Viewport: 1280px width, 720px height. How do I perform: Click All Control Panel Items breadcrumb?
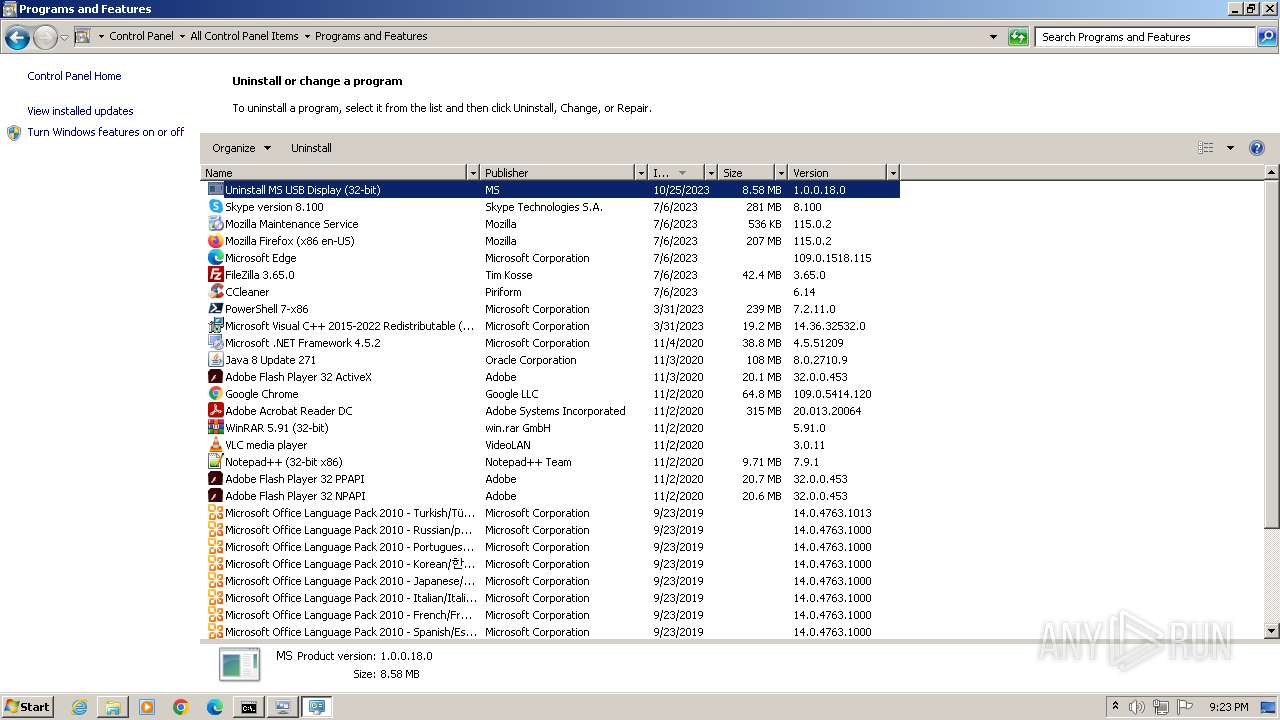coord(244,36)
